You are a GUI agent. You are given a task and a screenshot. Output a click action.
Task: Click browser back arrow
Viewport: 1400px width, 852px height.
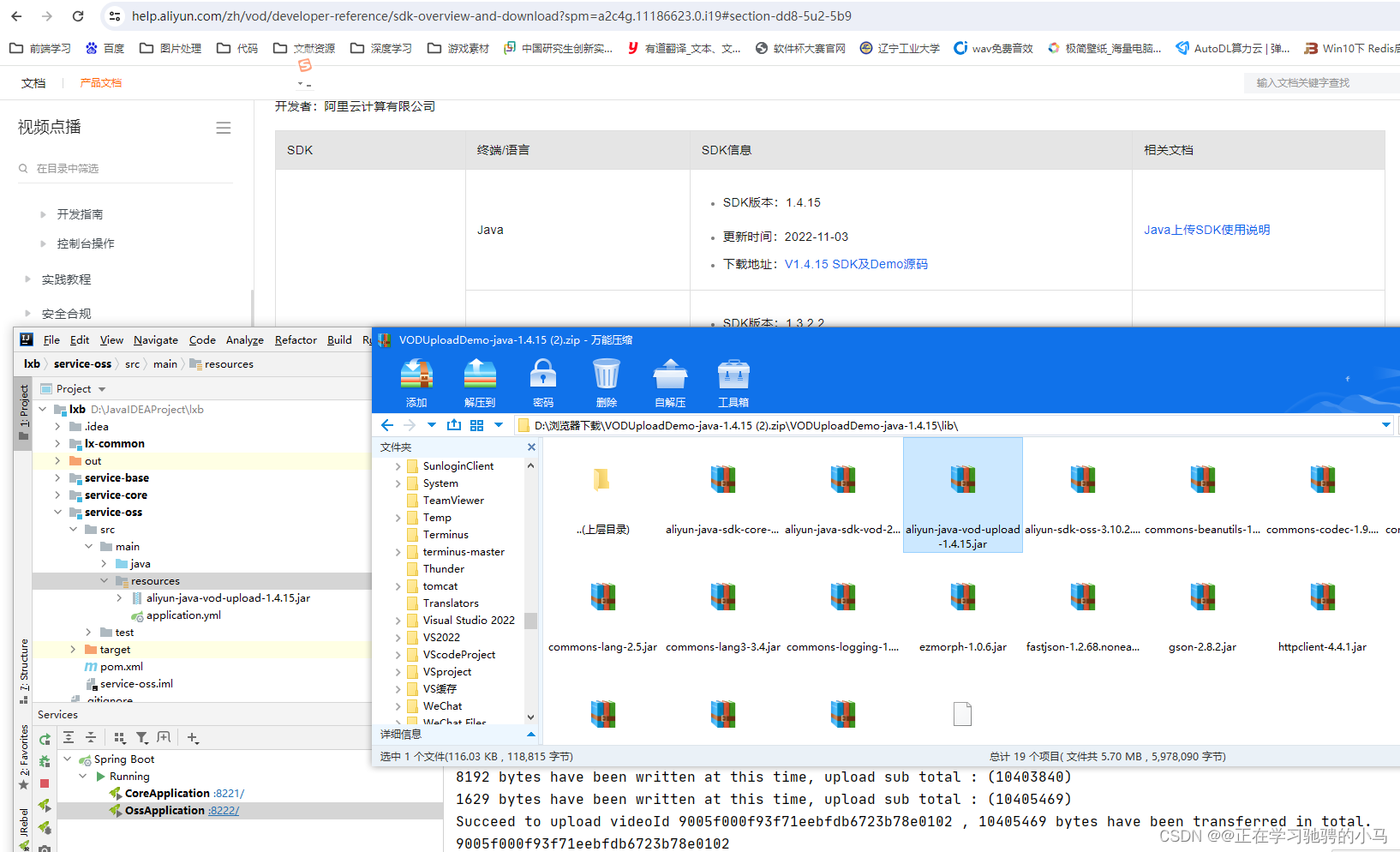point(16,16)
